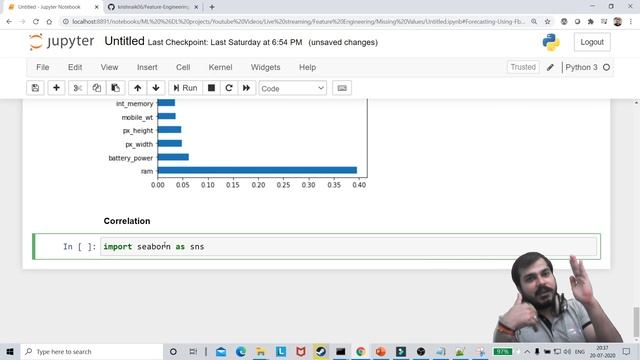Open the Mail app on taskbar
640x360 pixels.
click(221, 351)
